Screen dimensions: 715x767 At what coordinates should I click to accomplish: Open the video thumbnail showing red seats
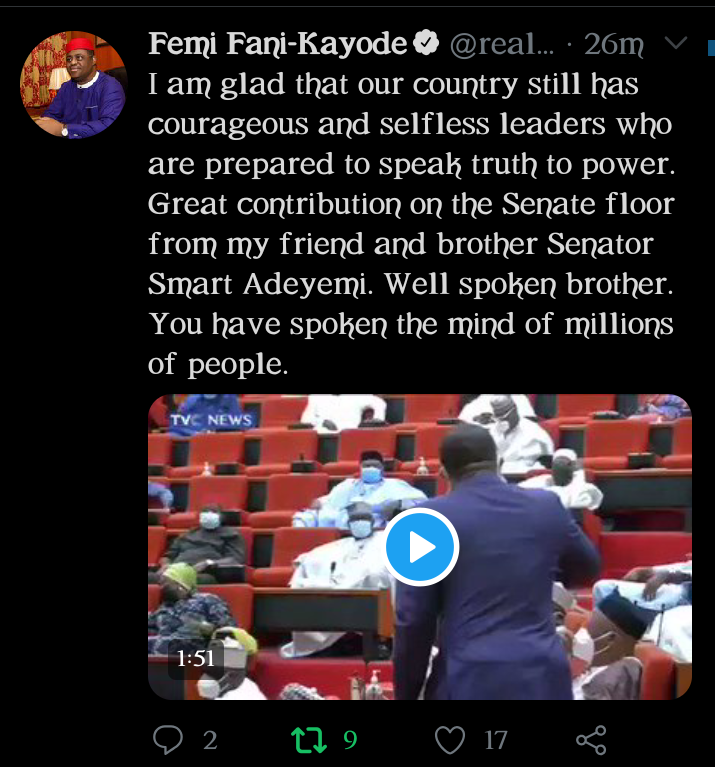pos(420,546)
